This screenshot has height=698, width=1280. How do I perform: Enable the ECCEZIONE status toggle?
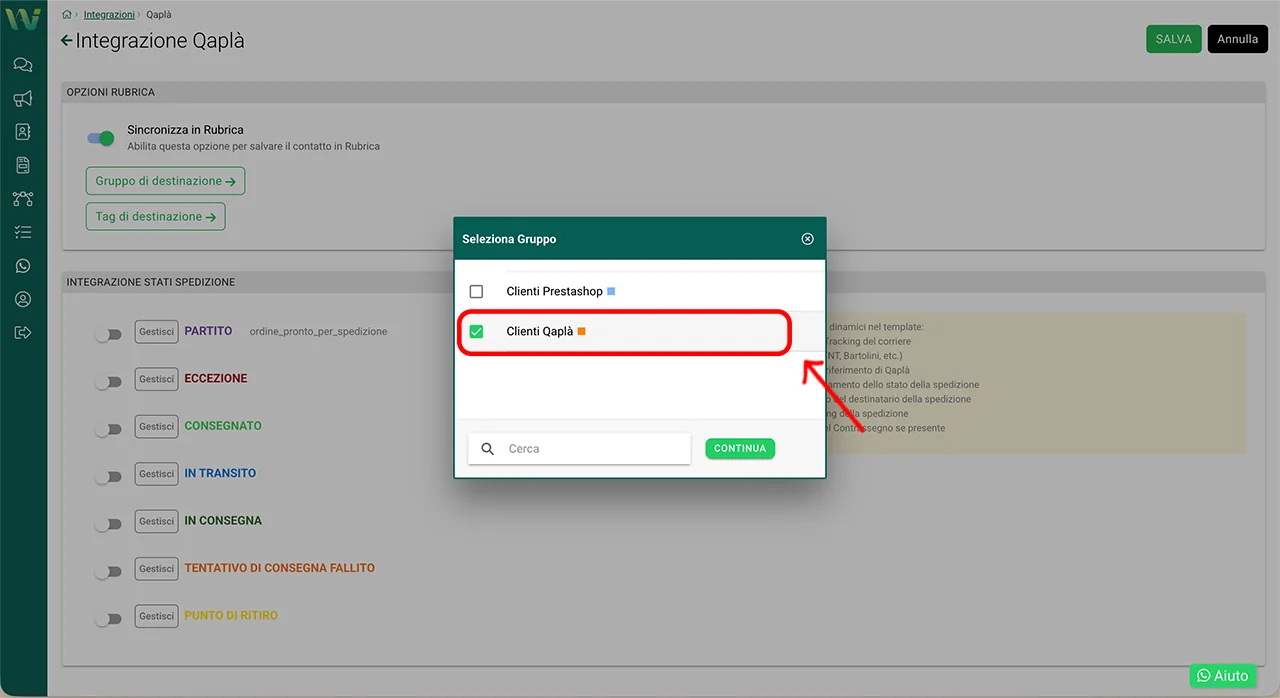108,382
